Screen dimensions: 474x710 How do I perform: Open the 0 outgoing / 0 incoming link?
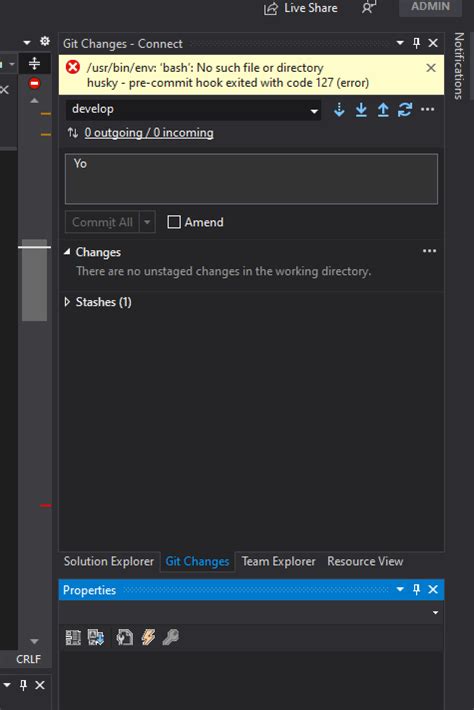point(149,133)
